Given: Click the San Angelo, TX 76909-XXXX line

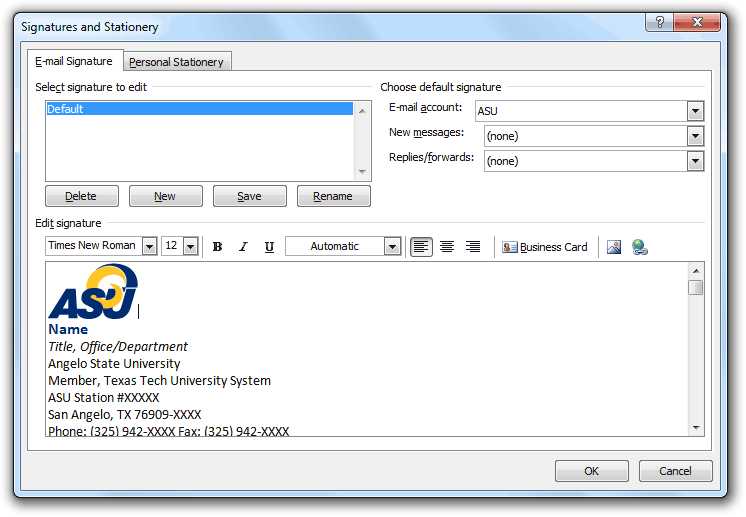Looking at the screenshot, I should 125,415.
